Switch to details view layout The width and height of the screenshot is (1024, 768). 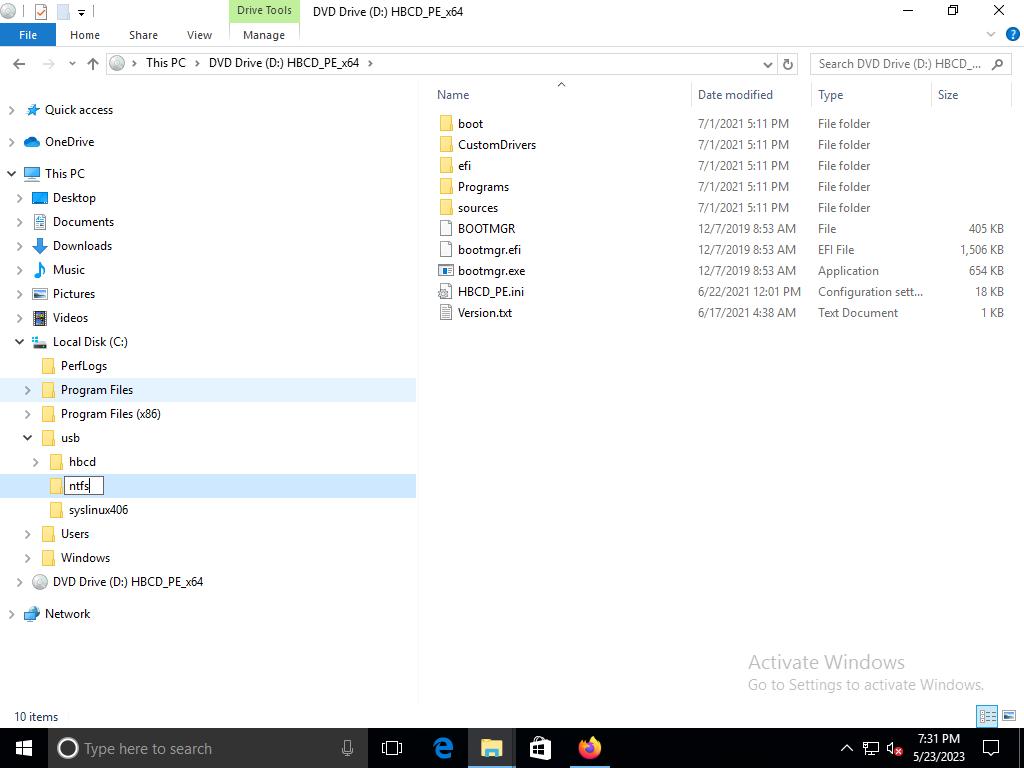coord(987,716)
